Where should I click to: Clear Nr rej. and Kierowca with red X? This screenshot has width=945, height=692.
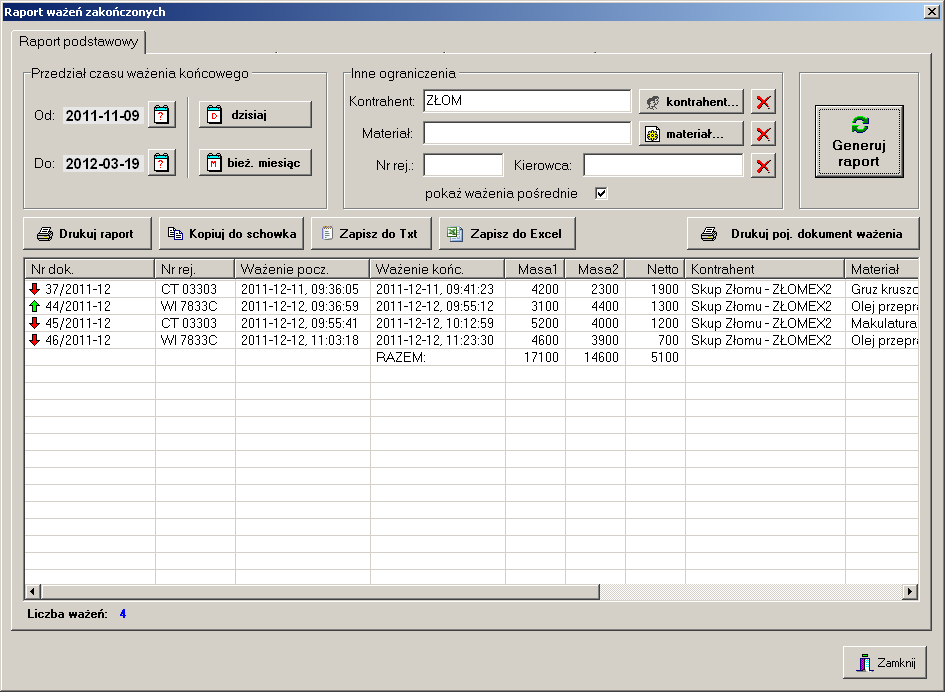tap(763, 166)
